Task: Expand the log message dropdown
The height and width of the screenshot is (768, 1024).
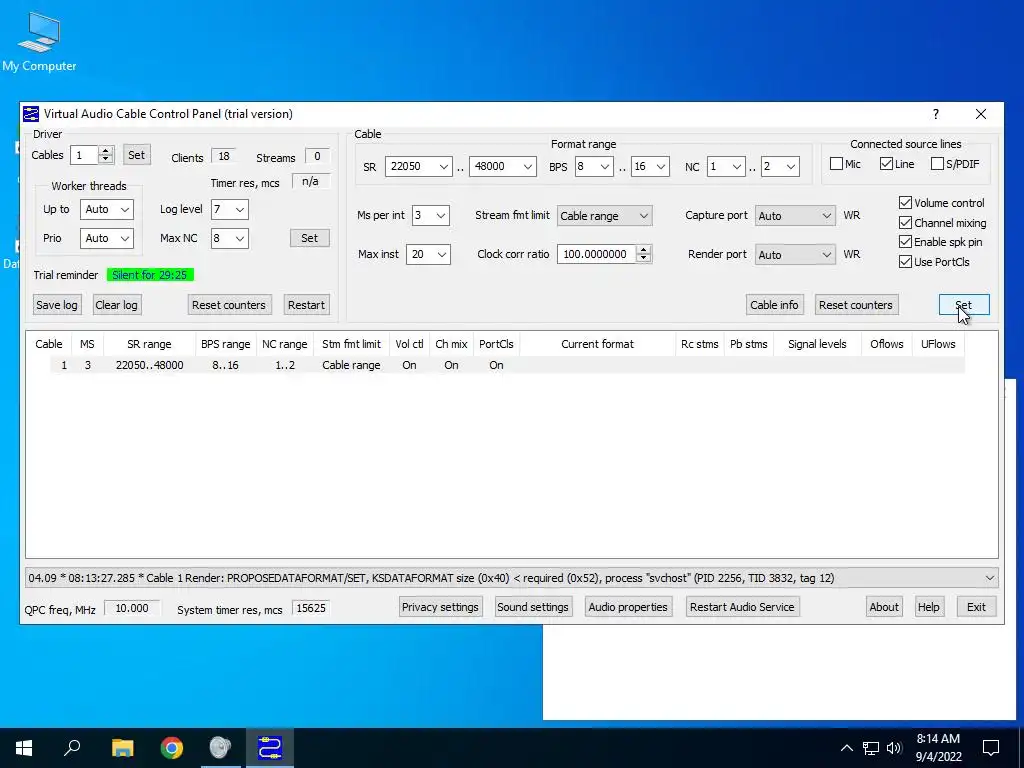Action: (989, 578)
